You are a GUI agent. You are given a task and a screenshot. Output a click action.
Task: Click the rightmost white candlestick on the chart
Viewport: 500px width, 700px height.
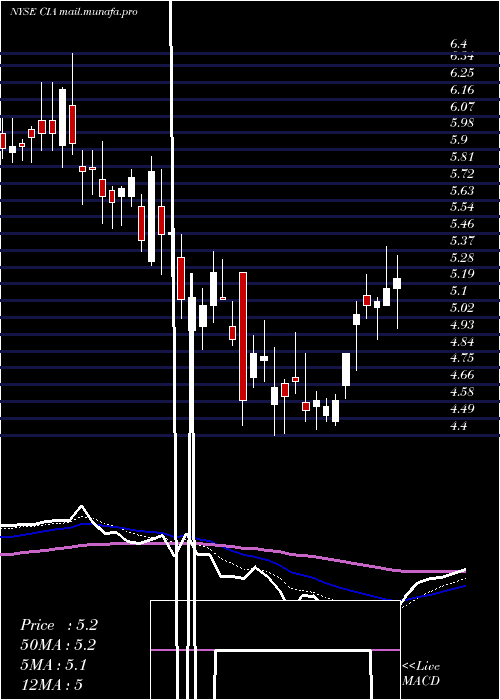(x=396, y=283)
